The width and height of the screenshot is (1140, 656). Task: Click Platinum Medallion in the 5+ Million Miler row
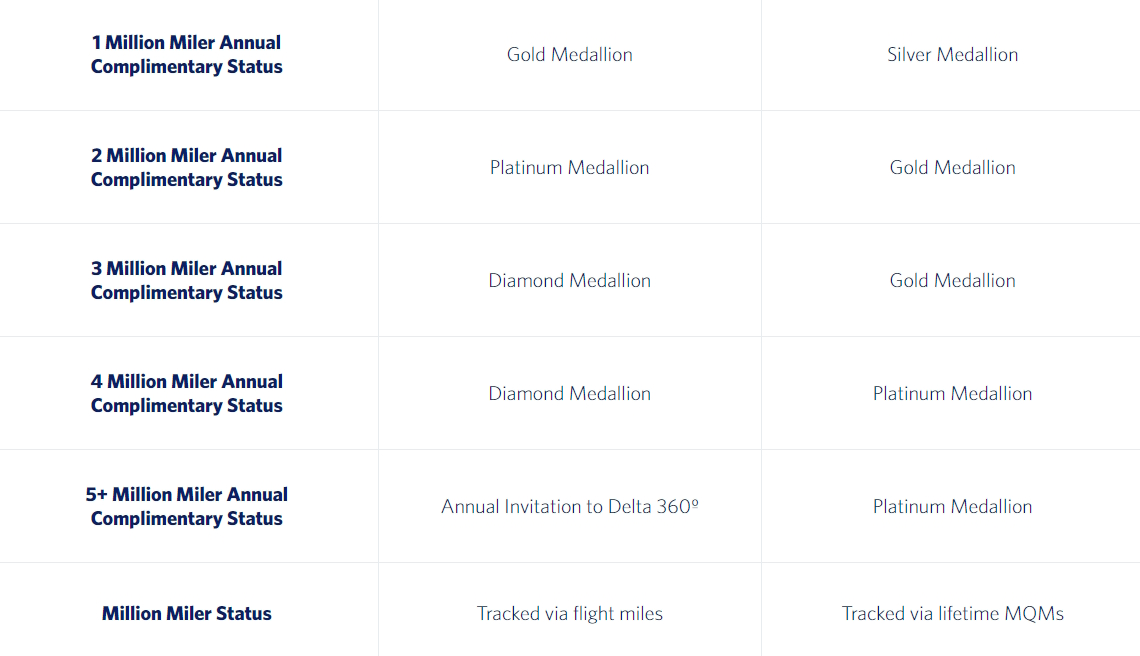point(952,507)
